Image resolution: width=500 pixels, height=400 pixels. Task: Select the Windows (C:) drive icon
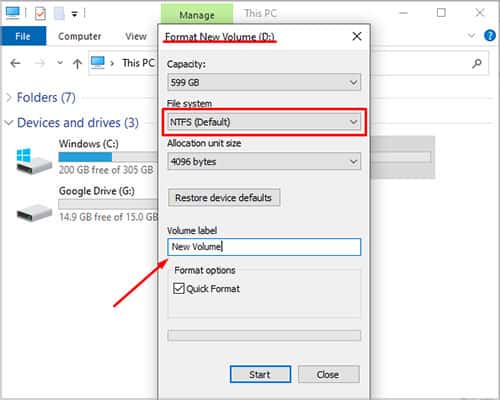click(34, 161)
